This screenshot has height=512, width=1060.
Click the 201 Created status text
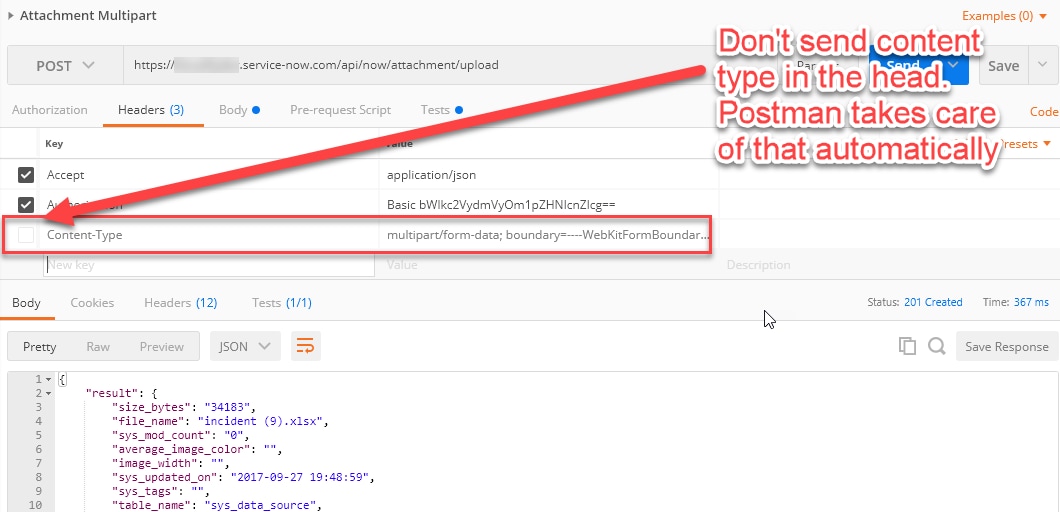click(x=933, y=302)
